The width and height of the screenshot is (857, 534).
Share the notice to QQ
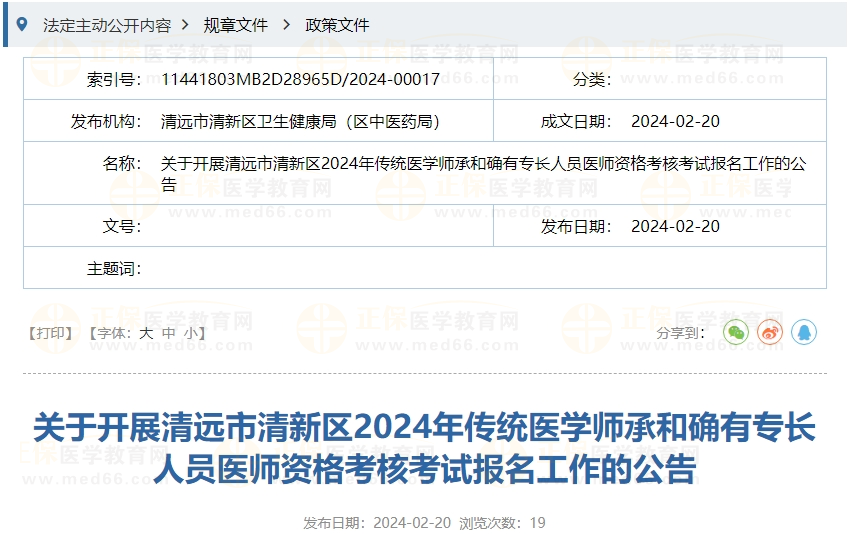tap(804, 332)
